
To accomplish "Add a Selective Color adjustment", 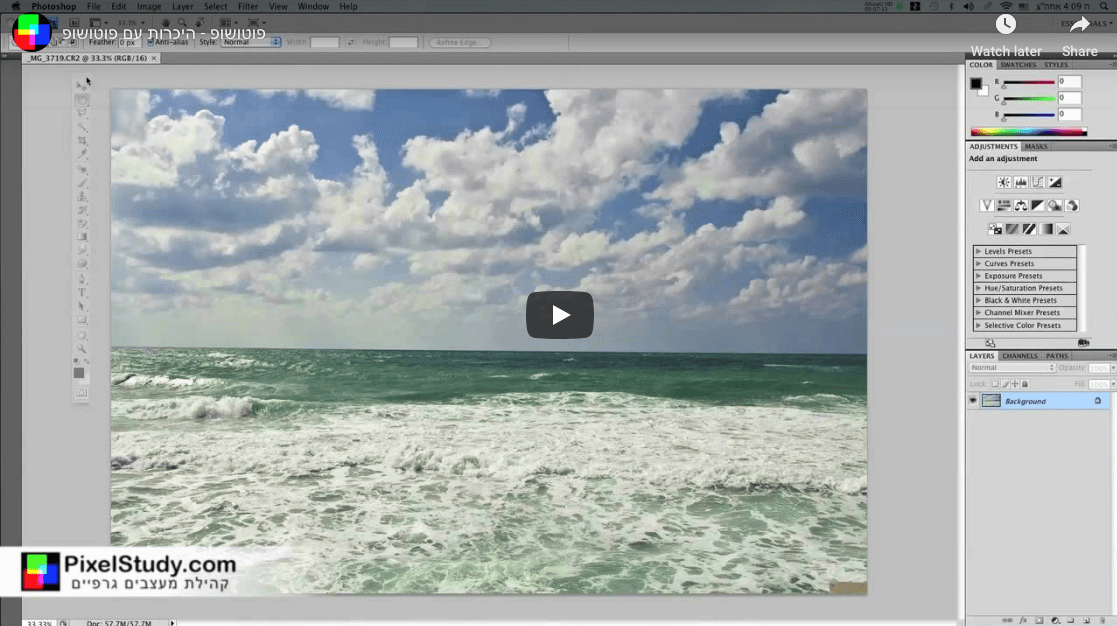I will 1064,229.
